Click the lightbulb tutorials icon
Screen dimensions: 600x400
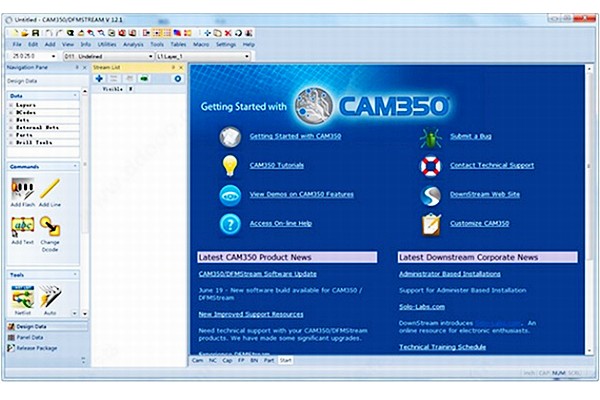click(230, 166)
